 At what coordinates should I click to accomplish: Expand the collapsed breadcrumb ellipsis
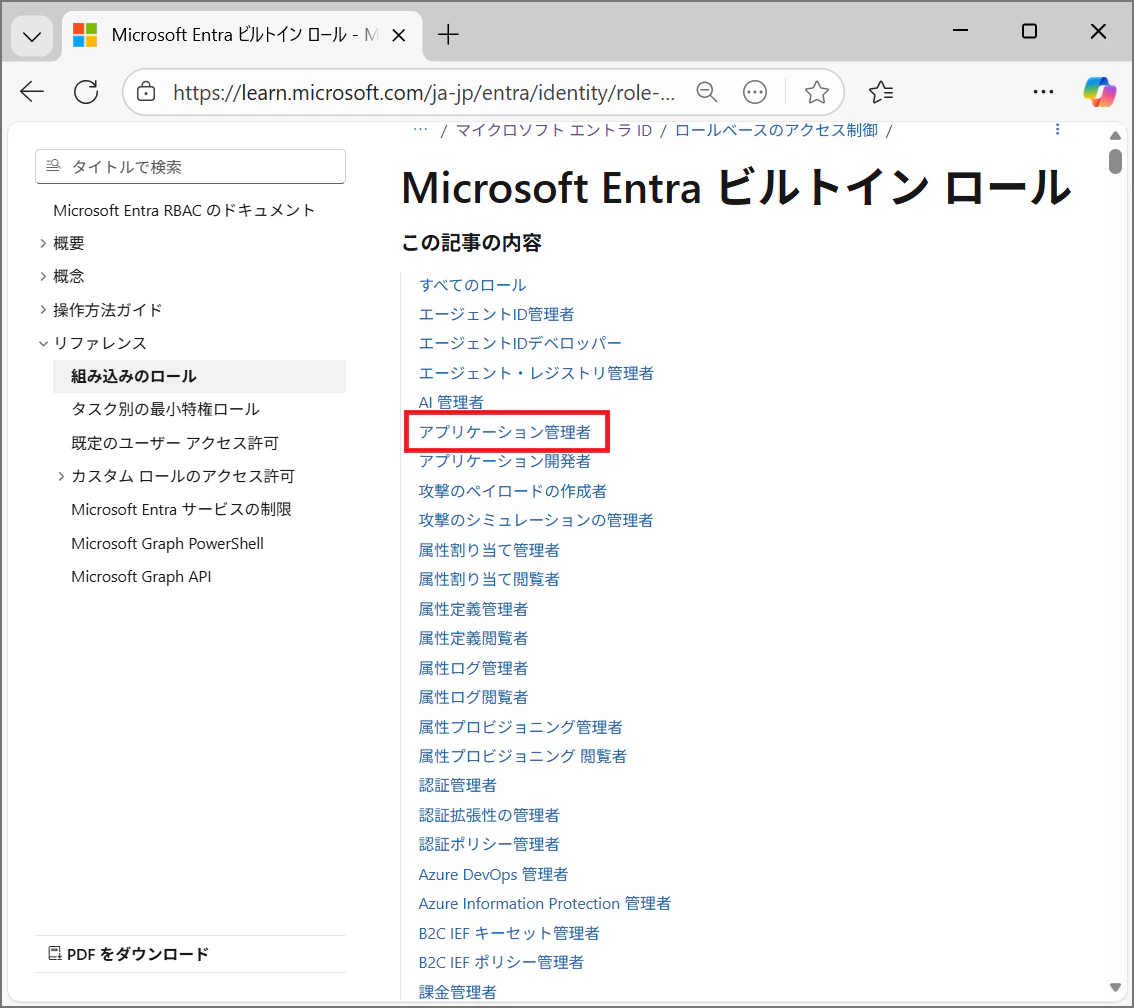coord(420,130)
